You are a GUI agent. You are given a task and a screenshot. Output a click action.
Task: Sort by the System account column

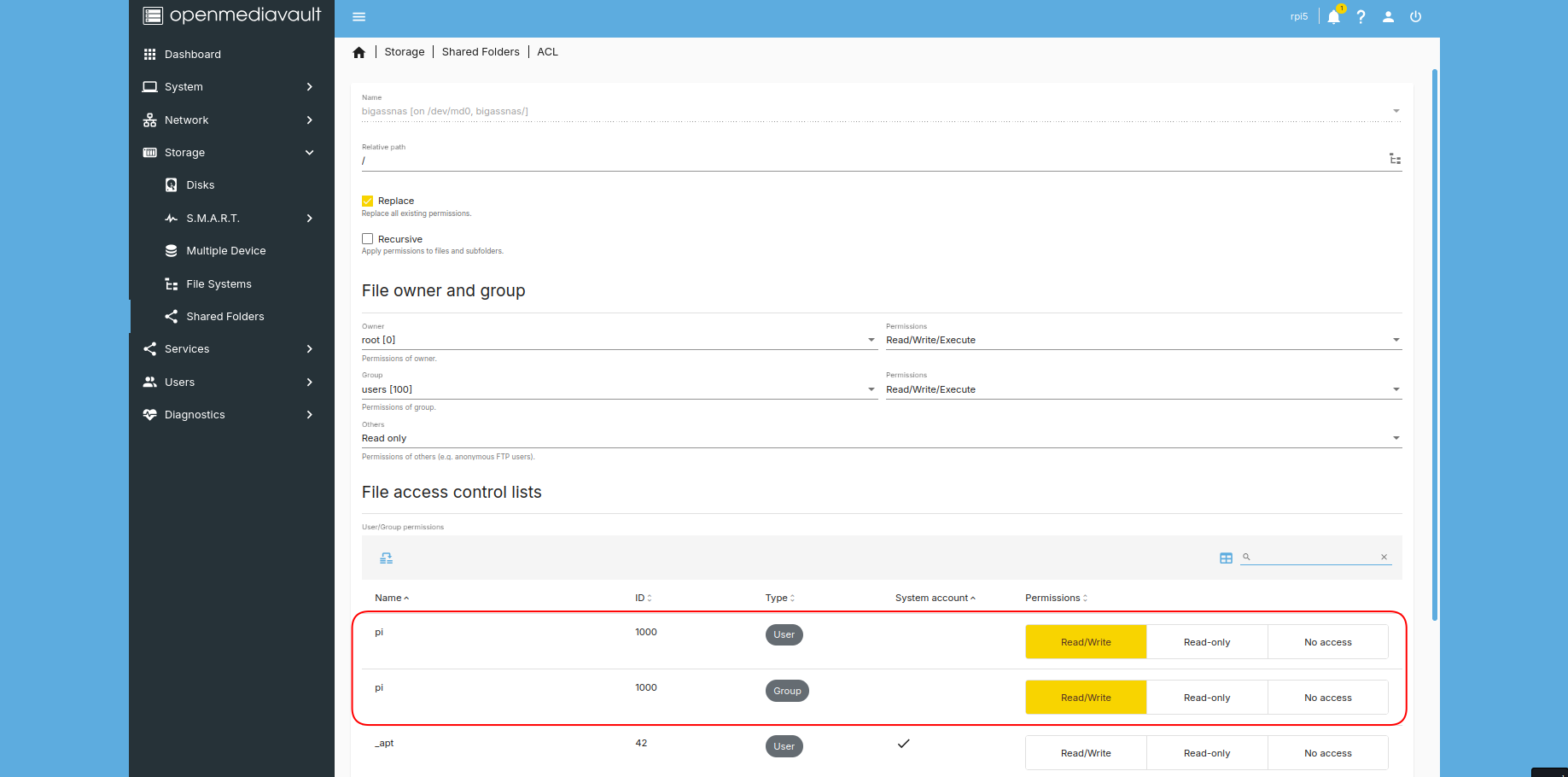936,598
